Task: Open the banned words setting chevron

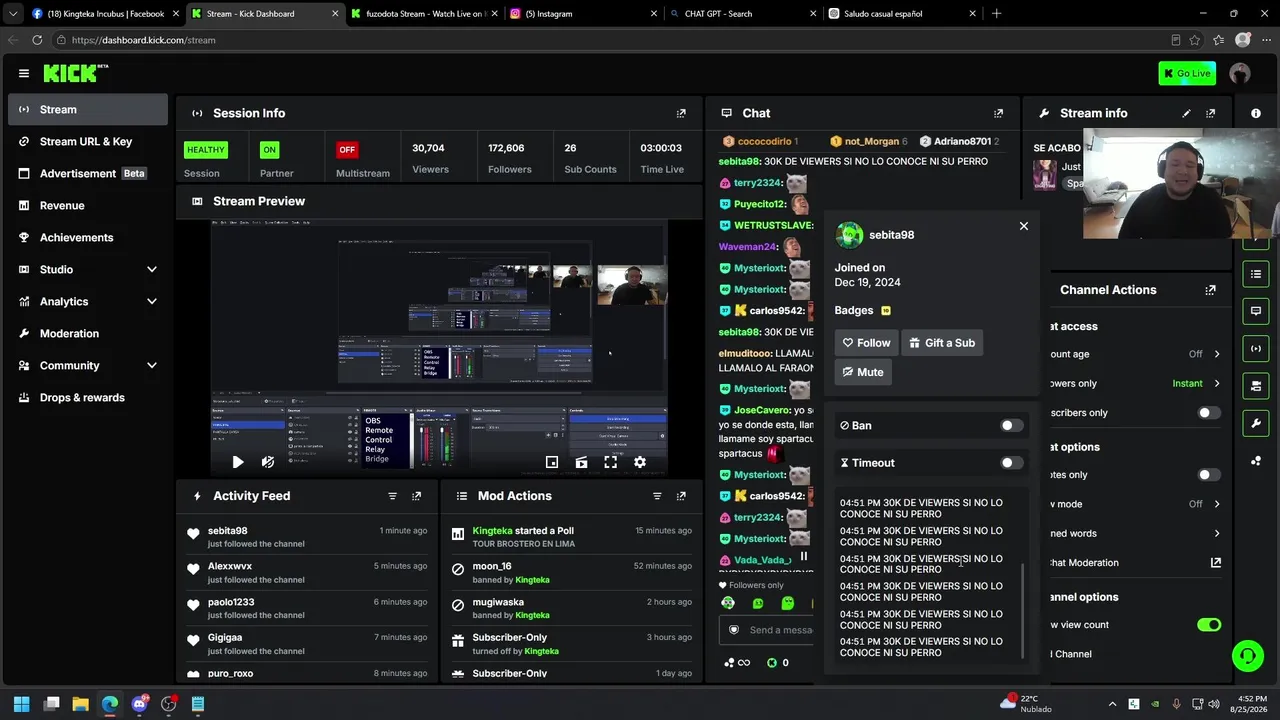Action: pyautogui.click(x=1217, y=534)
